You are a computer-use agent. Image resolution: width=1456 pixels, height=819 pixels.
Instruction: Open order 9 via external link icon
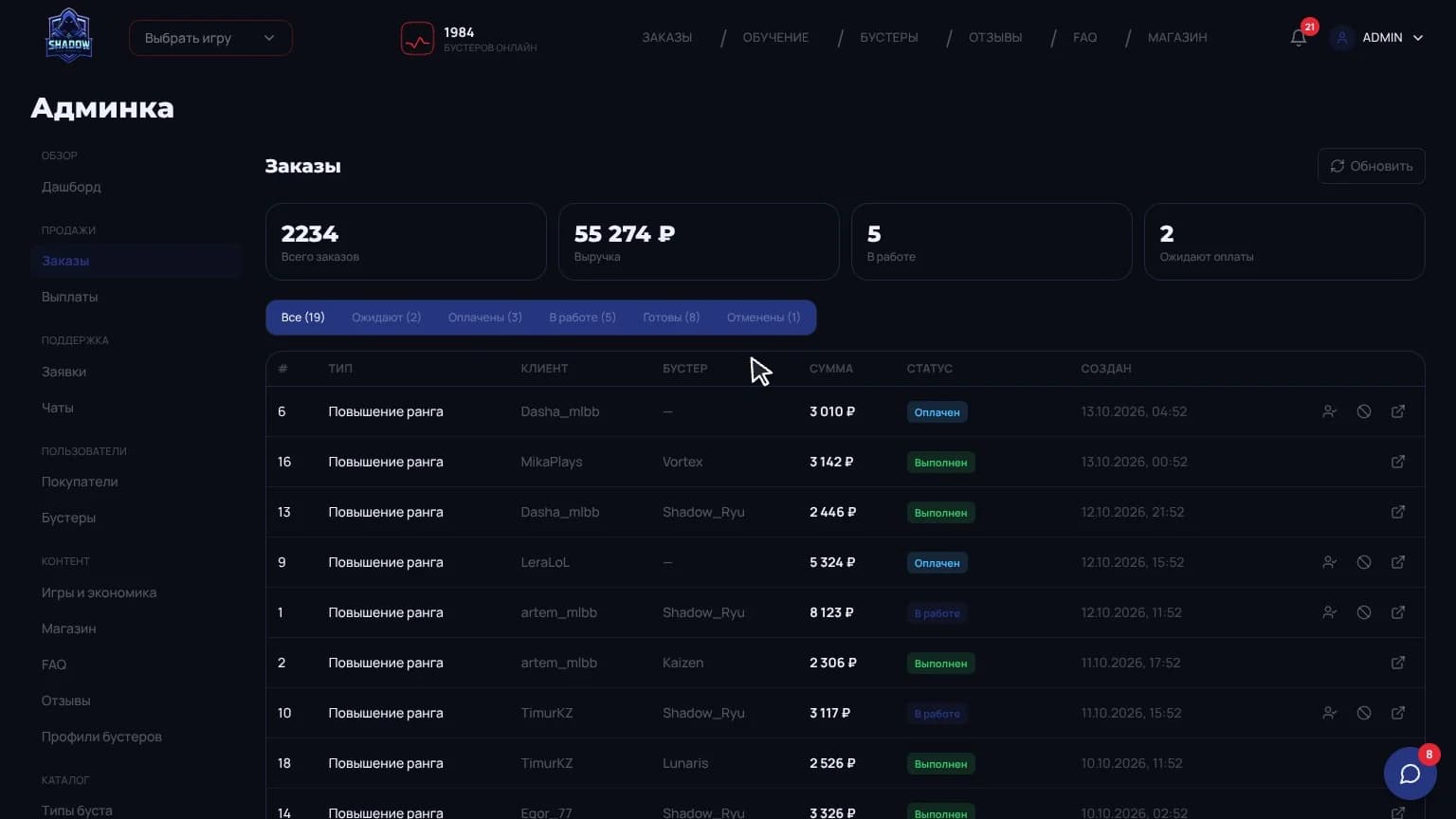click(x=1398, y=562)
